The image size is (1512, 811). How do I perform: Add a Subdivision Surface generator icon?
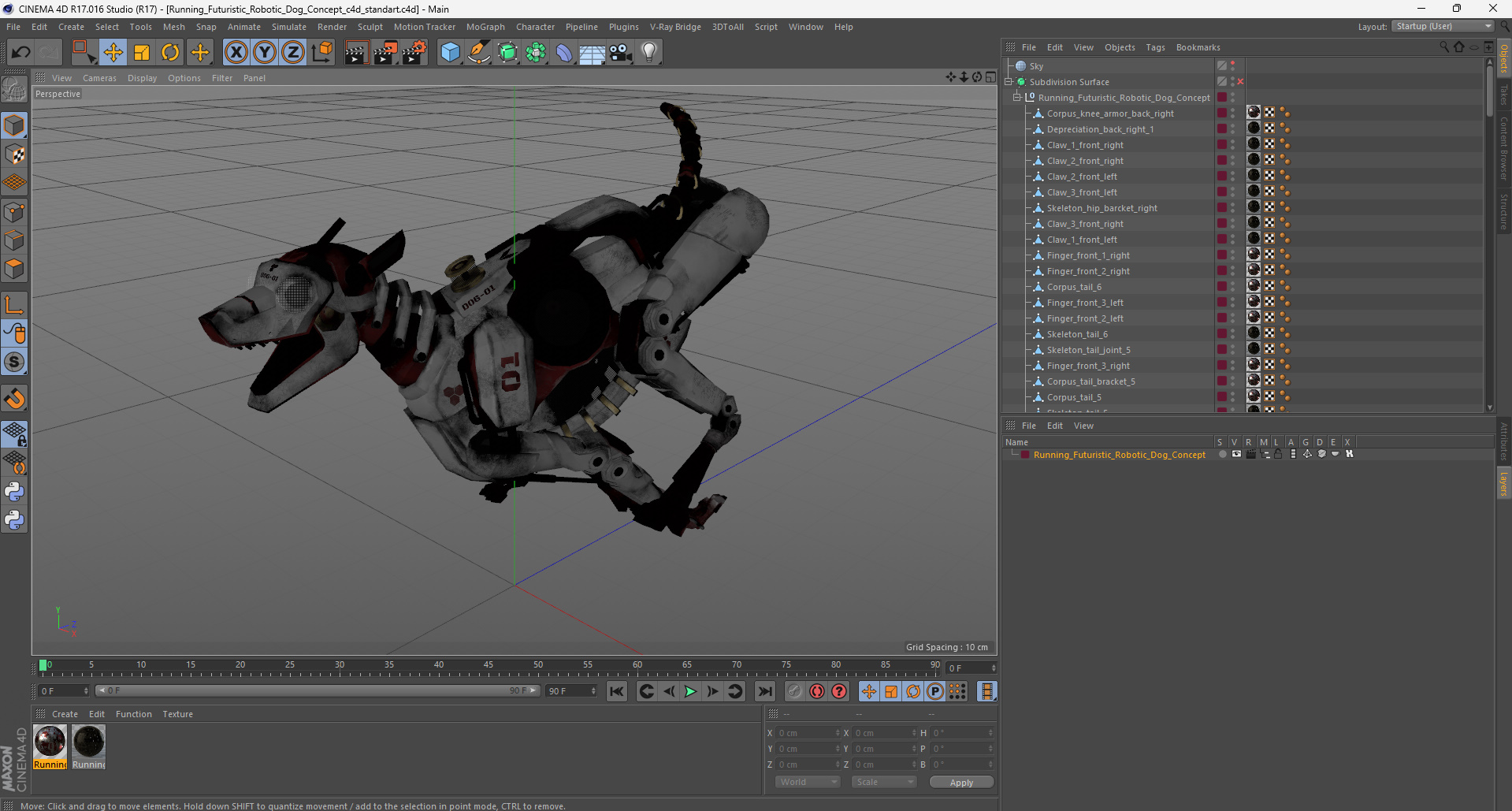(x=507, y=53)
